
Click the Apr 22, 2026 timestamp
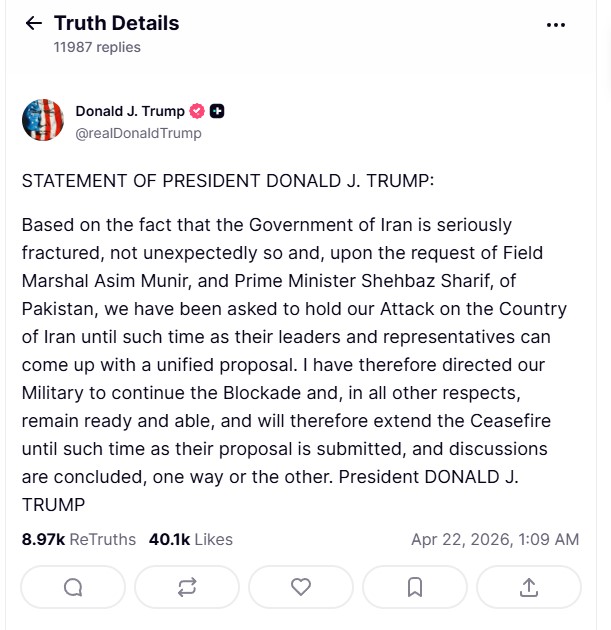click(494, 539)
